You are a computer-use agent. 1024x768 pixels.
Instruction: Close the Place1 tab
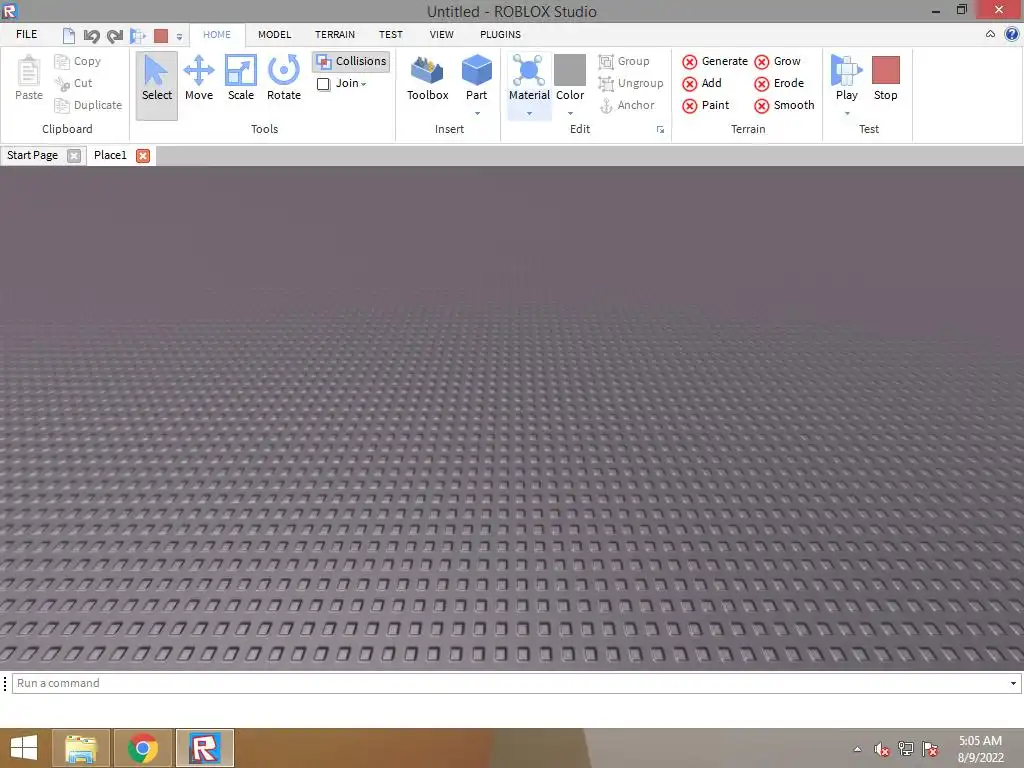pos(143,155)
